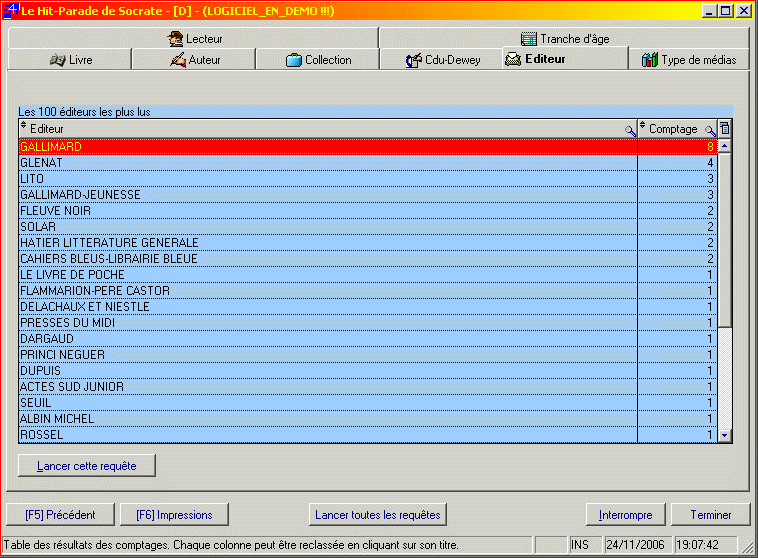
Task: Select the LE LIVRE DE POCHE row
Action: [x=367, y=274]
